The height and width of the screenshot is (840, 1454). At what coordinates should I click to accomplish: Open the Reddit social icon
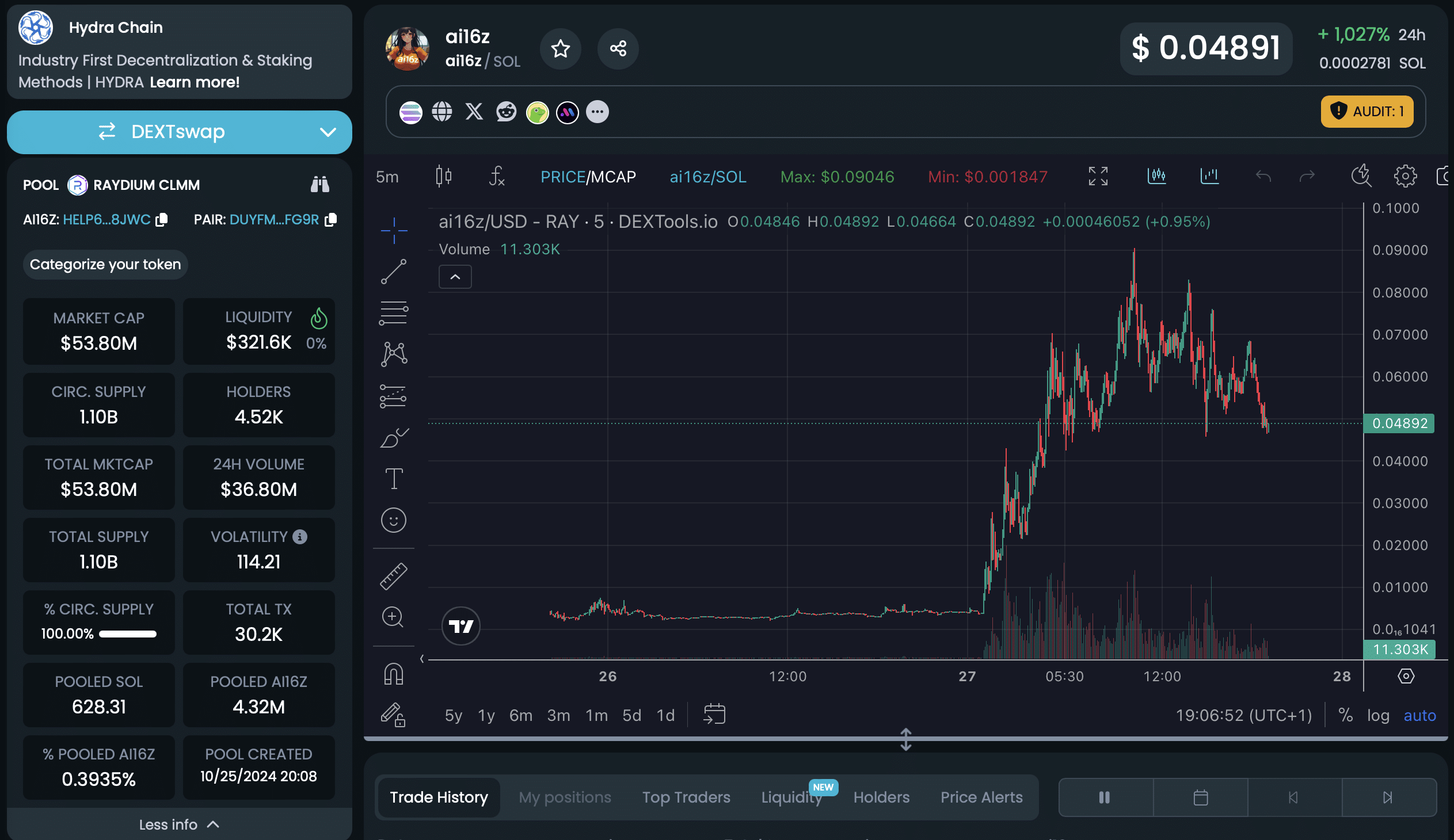506,111
